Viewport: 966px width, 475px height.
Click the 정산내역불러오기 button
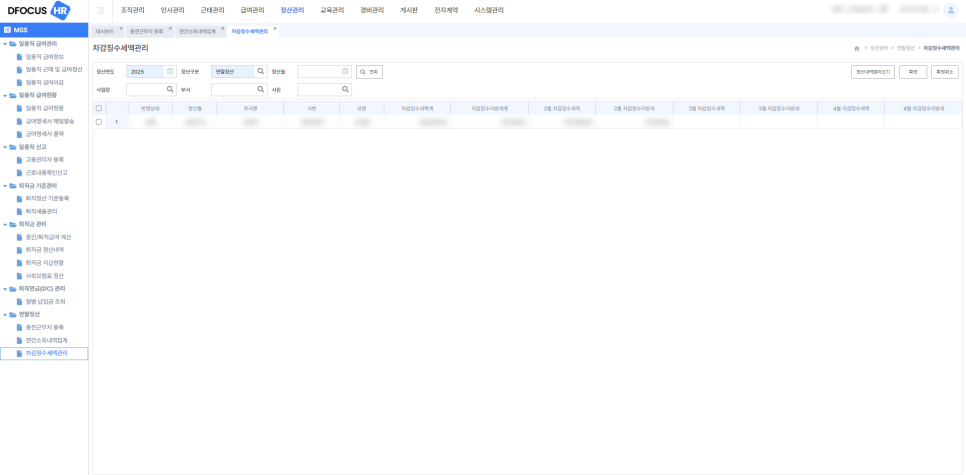[x=872, y=71]
